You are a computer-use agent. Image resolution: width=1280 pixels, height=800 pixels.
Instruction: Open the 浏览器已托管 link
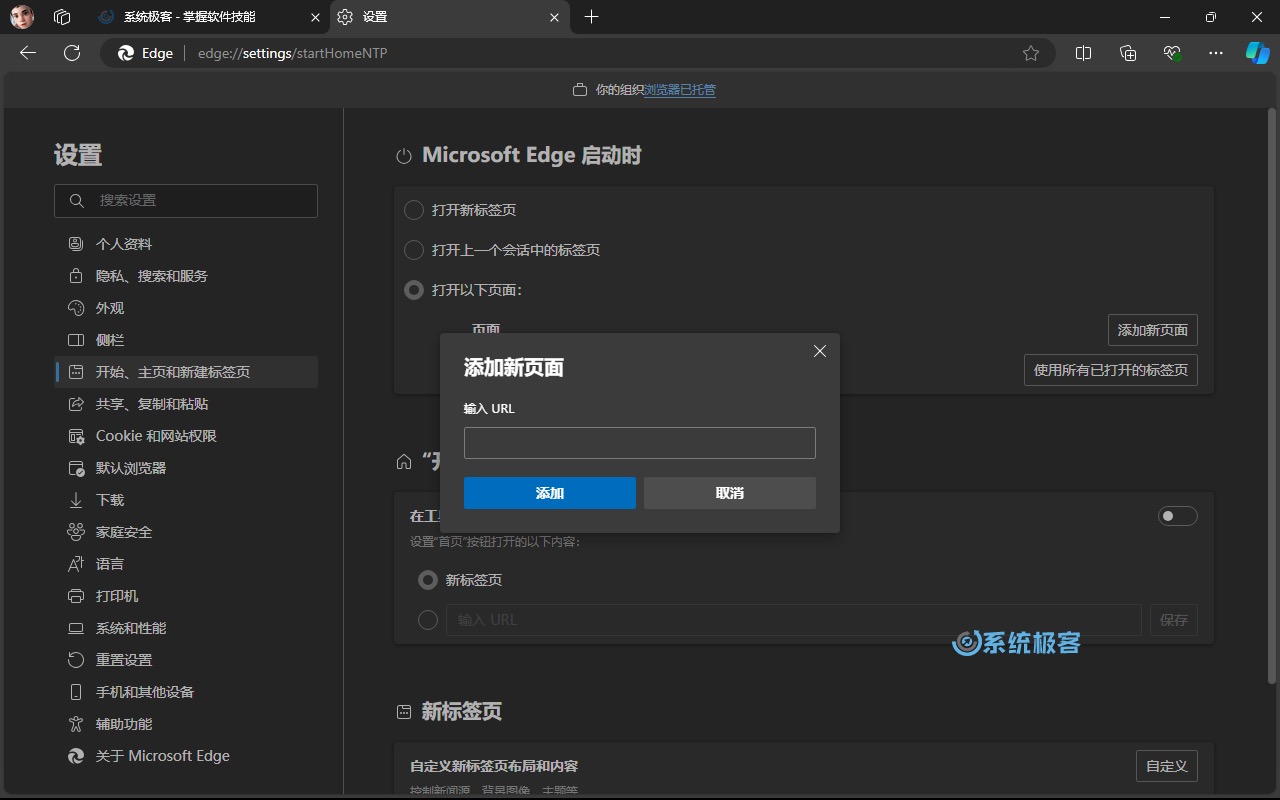coord(680,90)
